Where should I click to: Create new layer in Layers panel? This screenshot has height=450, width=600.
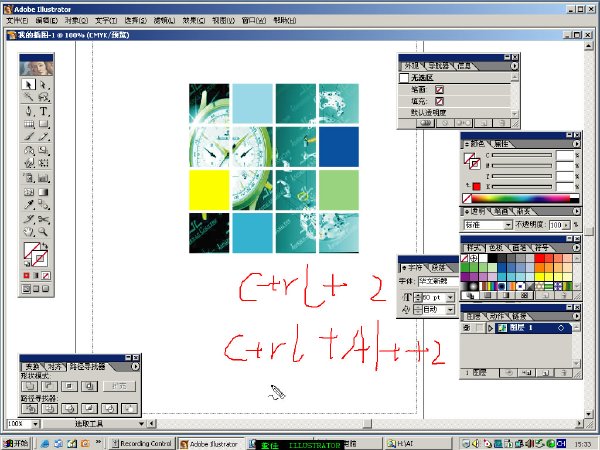(546, 373)
